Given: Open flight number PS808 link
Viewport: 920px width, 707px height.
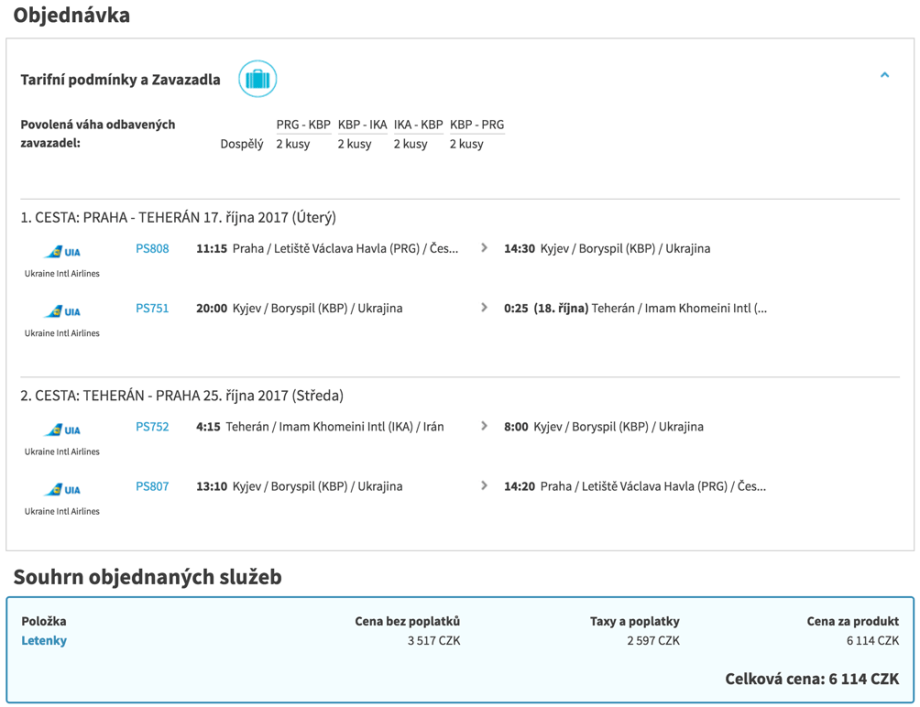Looking at the screenshot, I should 152,249.
